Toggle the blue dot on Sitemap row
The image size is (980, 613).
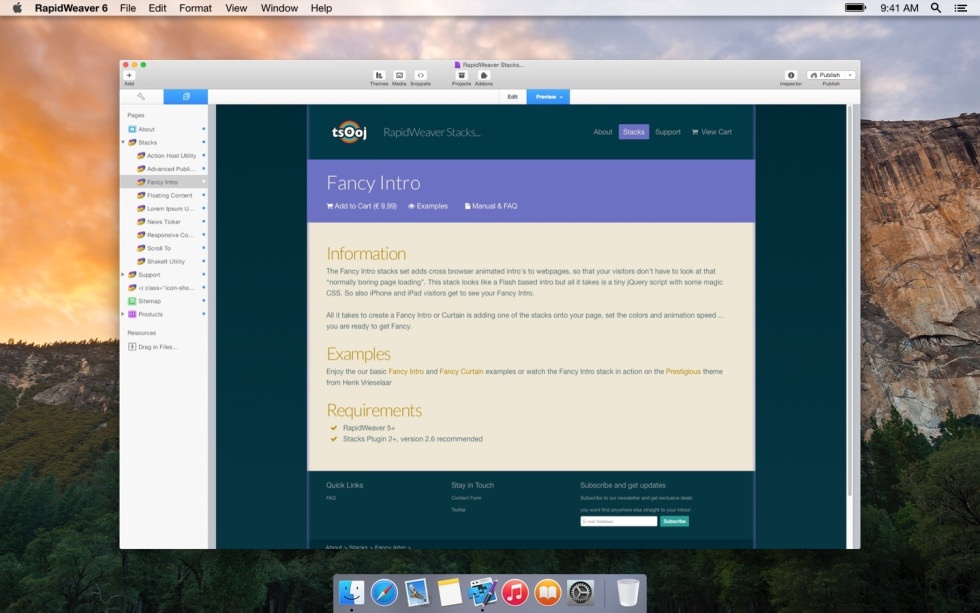(204, 301)
